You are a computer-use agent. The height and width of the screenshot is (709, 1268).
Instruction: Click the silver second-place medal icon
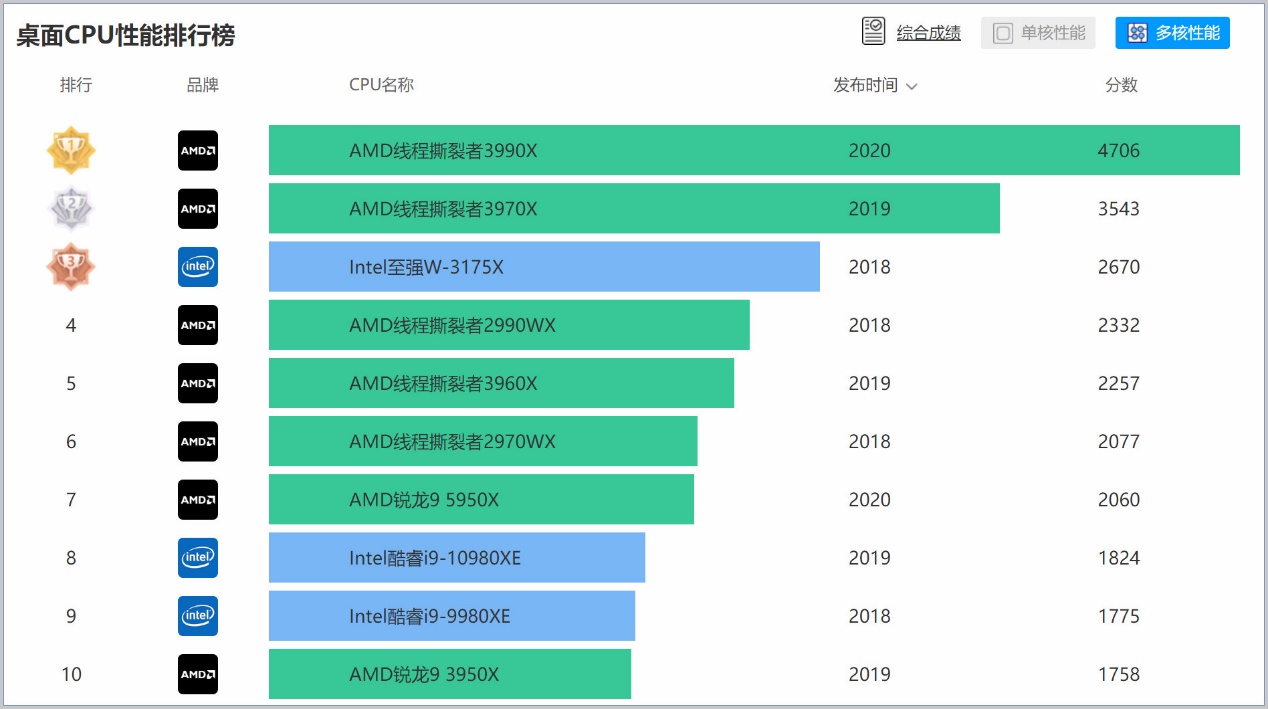click(x=70, y=208)
